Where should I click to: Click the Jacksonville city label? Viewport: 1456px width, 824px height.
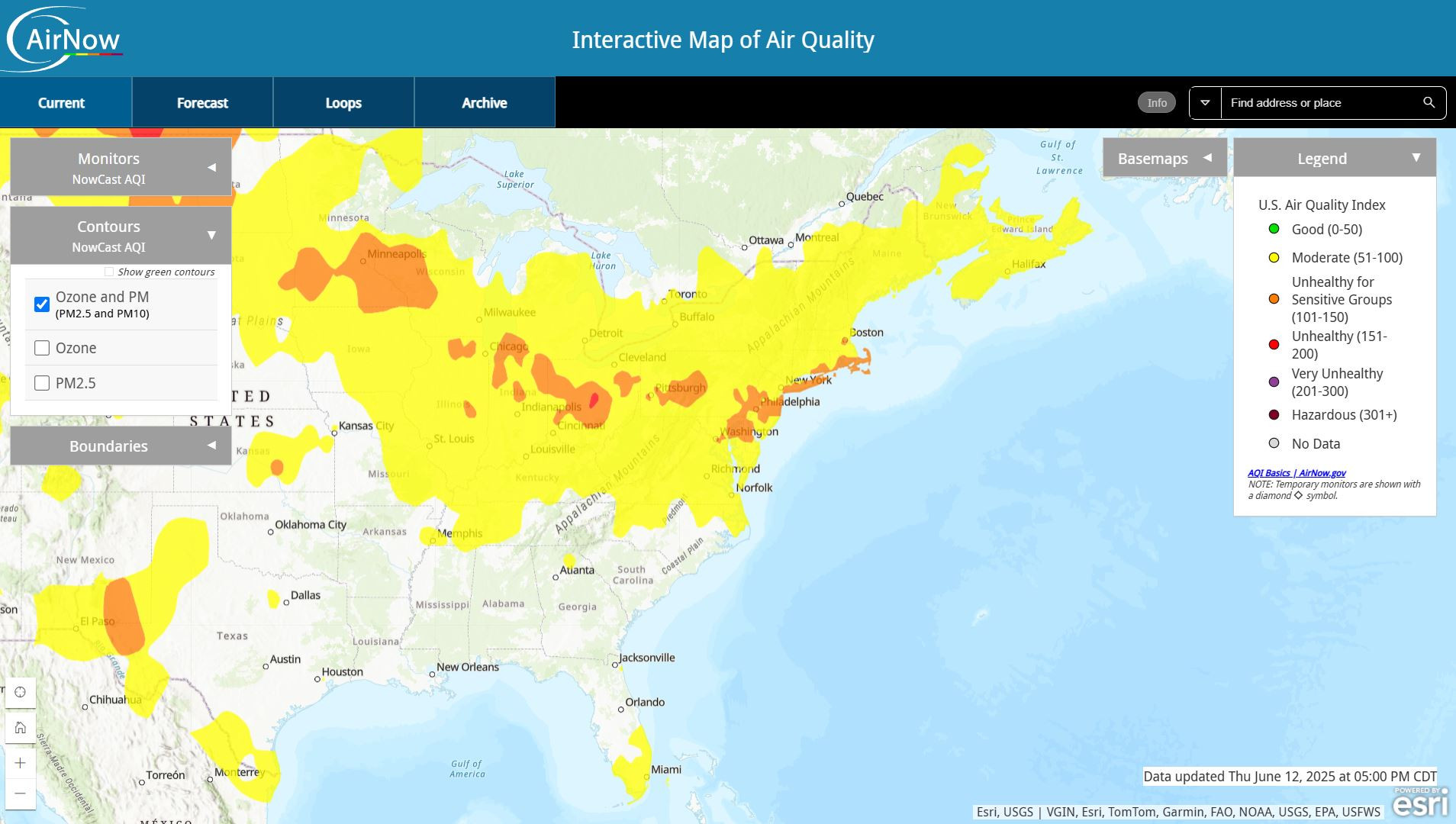pos(646,658)
